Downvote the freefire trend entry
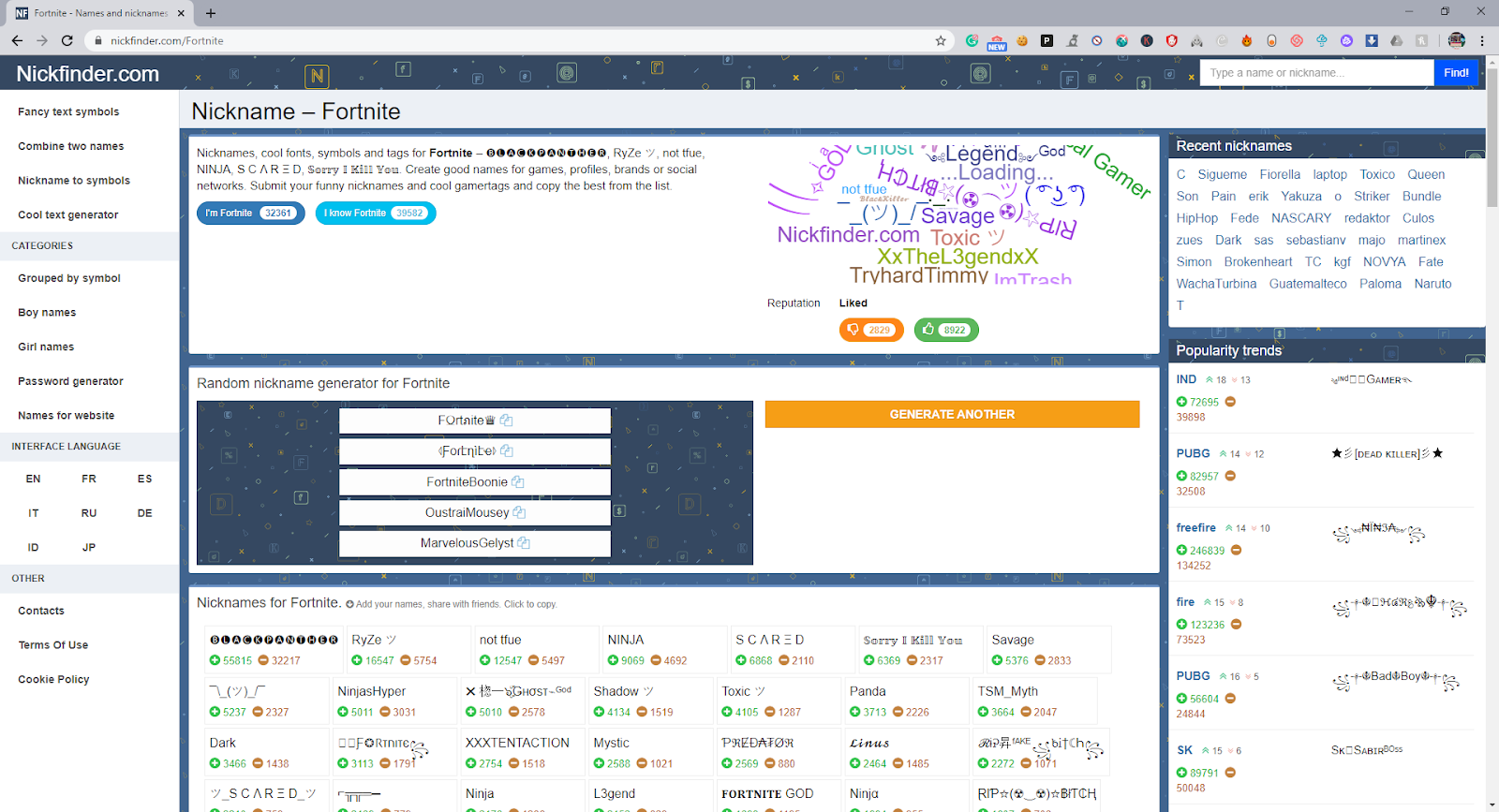The image size is (1499, 812). click(1236, 551)
